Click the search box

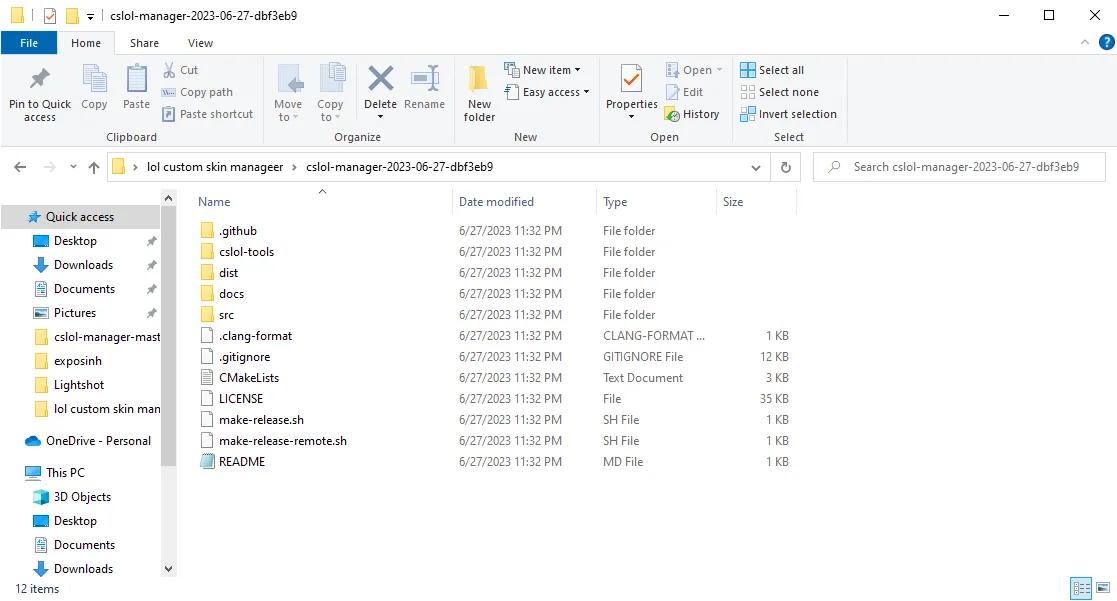(960, 167)
